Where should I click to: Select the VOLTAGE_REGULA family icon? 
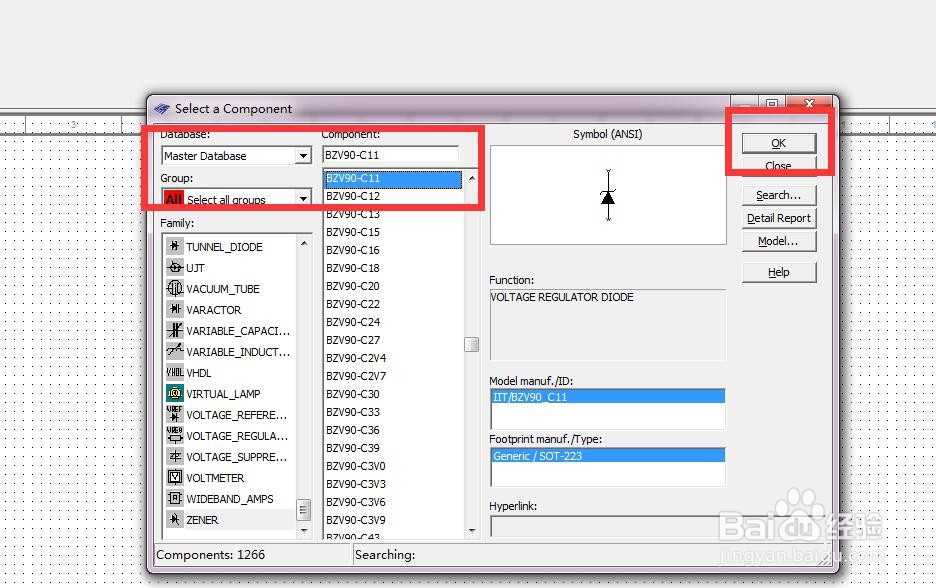coord(175,435)
